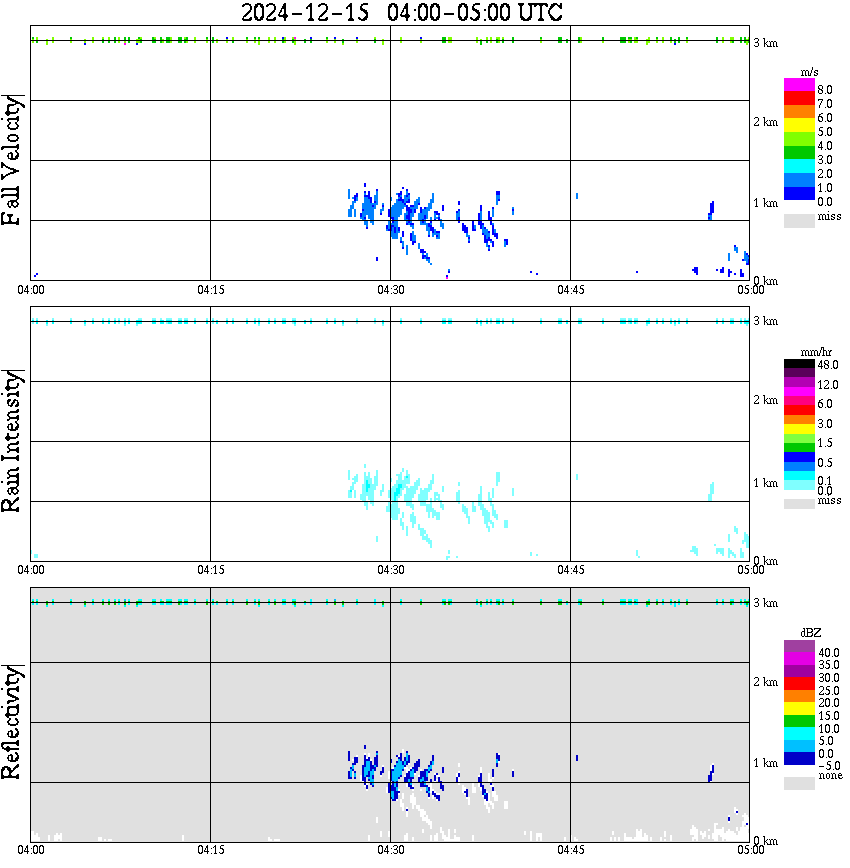
Task: Pick the orange 6.0 m/s swatch
Action: pyautogui.click(x=799, y=112)
